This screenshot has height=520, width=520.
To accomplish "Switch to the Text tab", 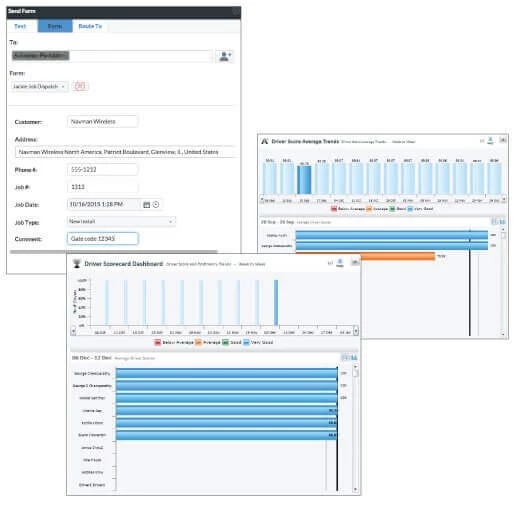I will point(20,26).
